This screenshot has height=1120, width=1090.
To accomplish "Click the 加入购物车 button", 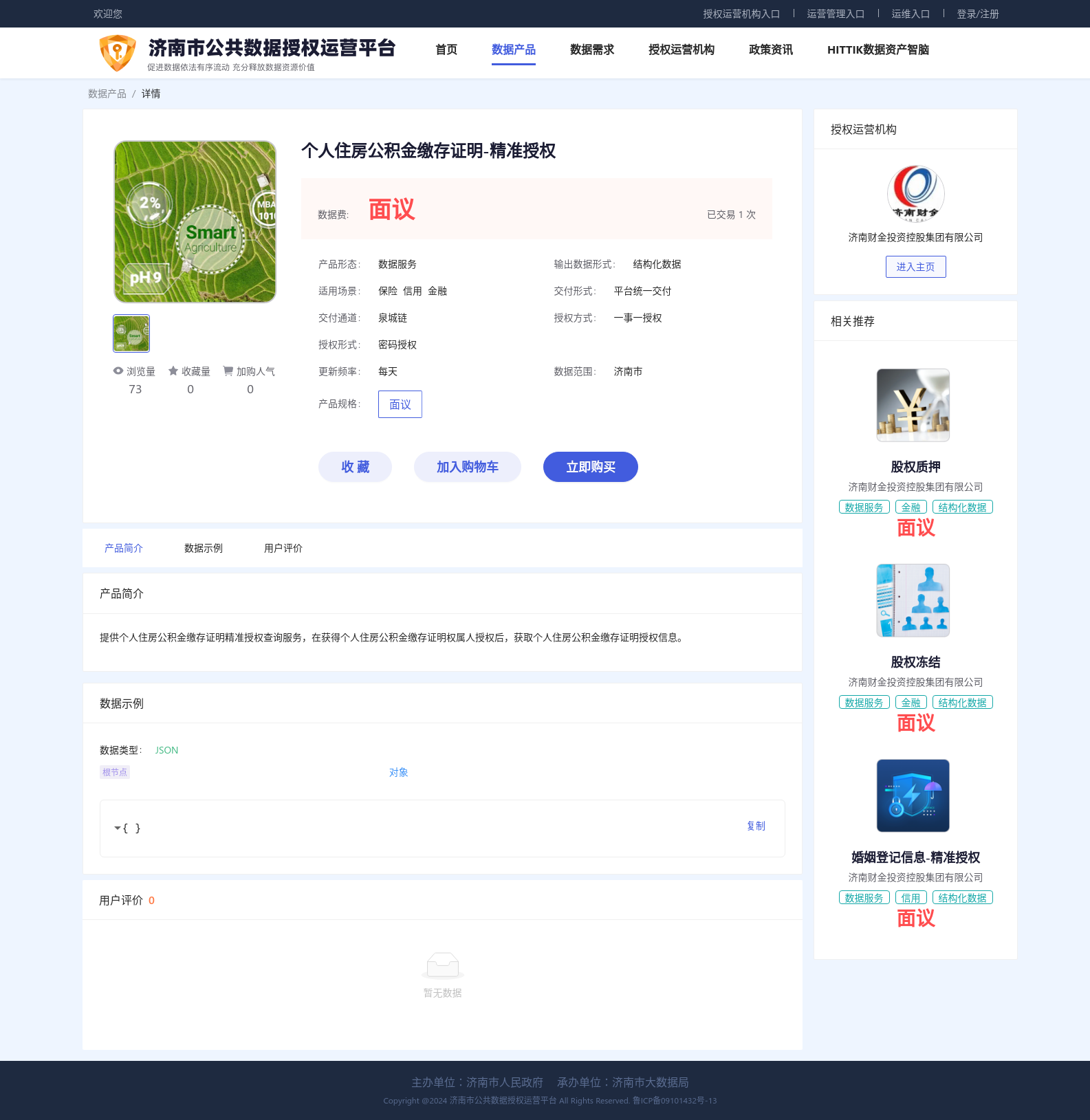I will click(468, 467).
